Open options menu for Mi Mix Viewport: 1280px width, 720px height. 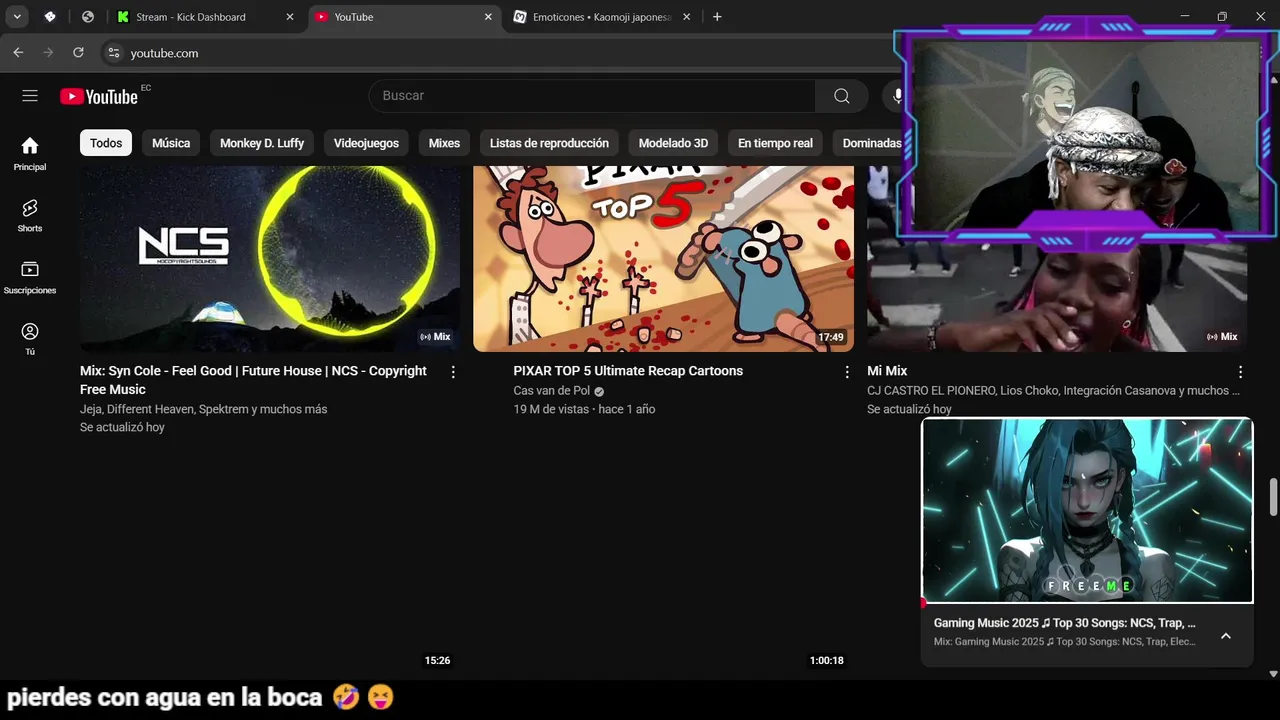coord(1240,372)
